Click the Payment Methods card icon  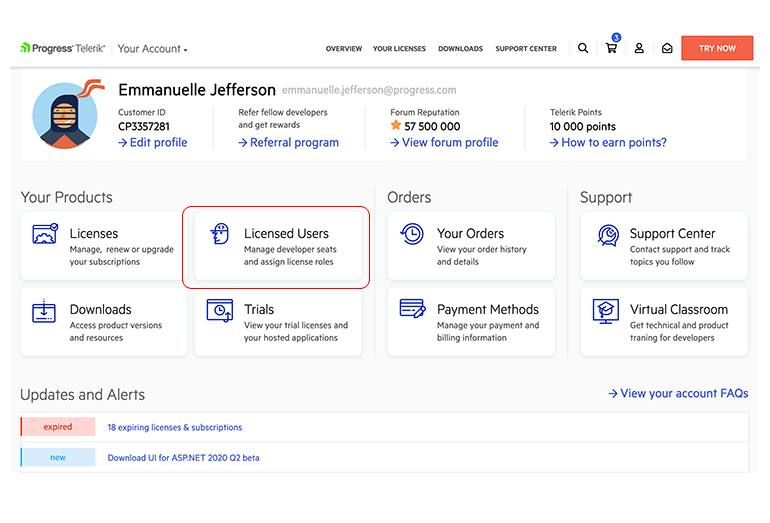412,308
